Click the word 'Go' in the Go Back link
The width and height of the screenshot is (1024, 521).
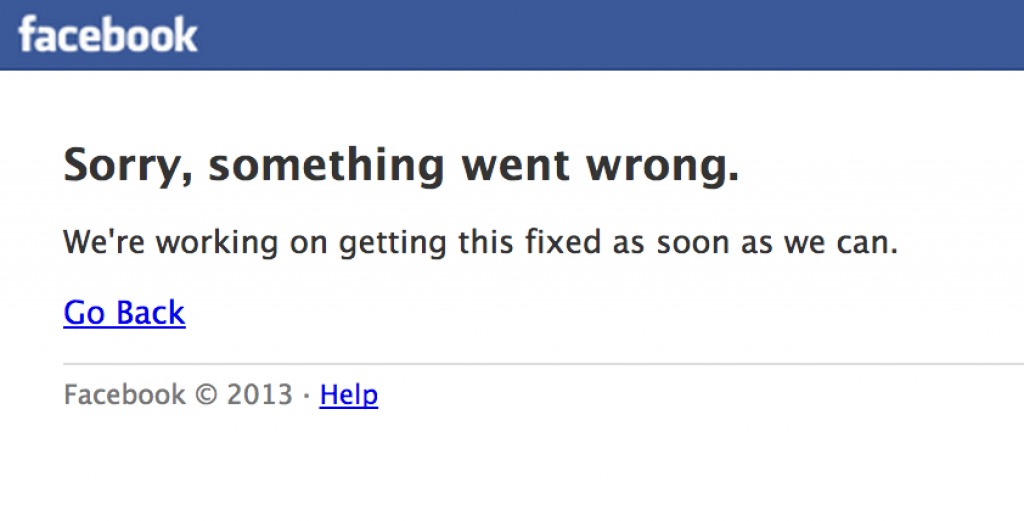(84, 313)
